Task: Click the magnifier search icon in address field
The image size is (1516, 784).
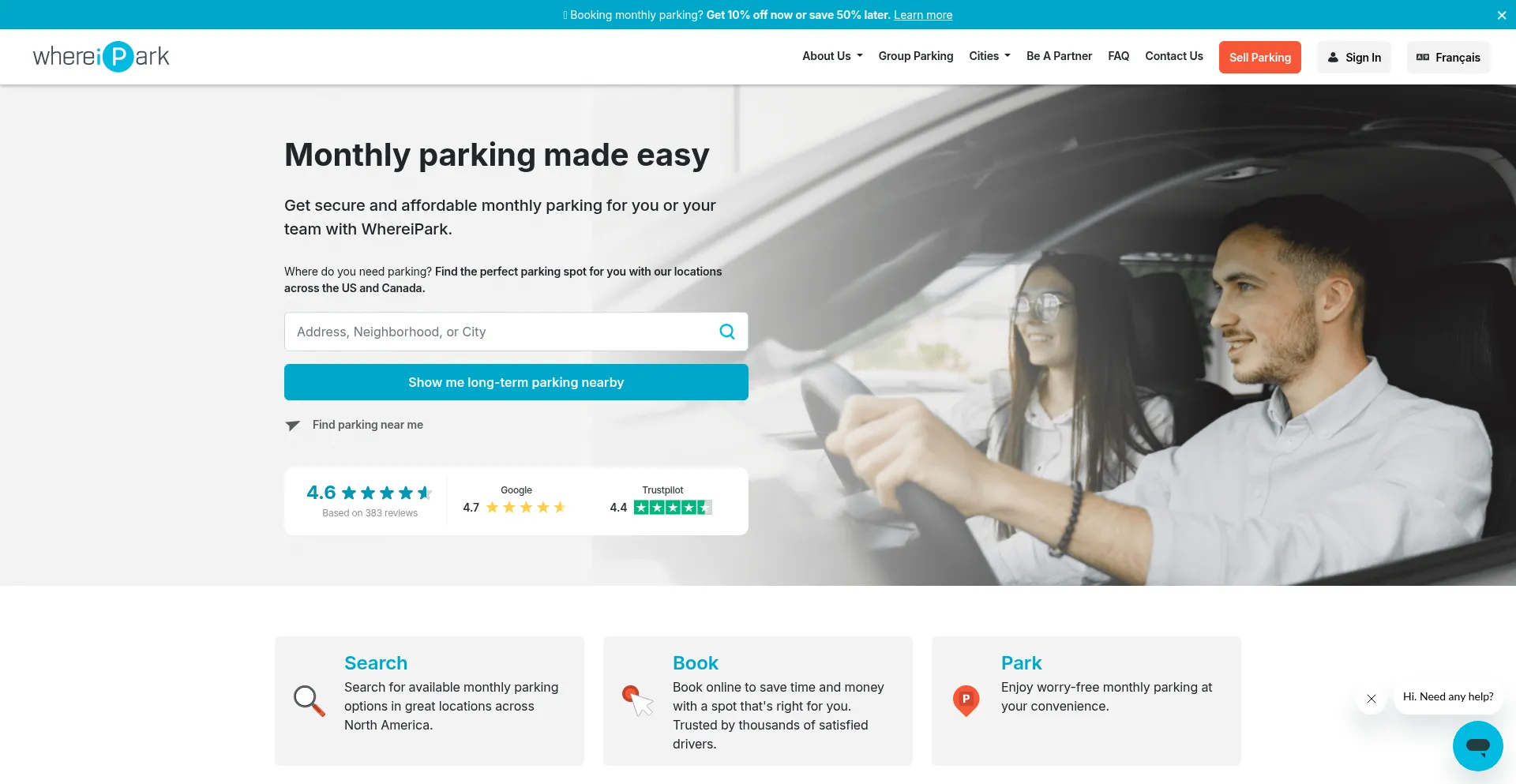Action: [x=727, y=332]
